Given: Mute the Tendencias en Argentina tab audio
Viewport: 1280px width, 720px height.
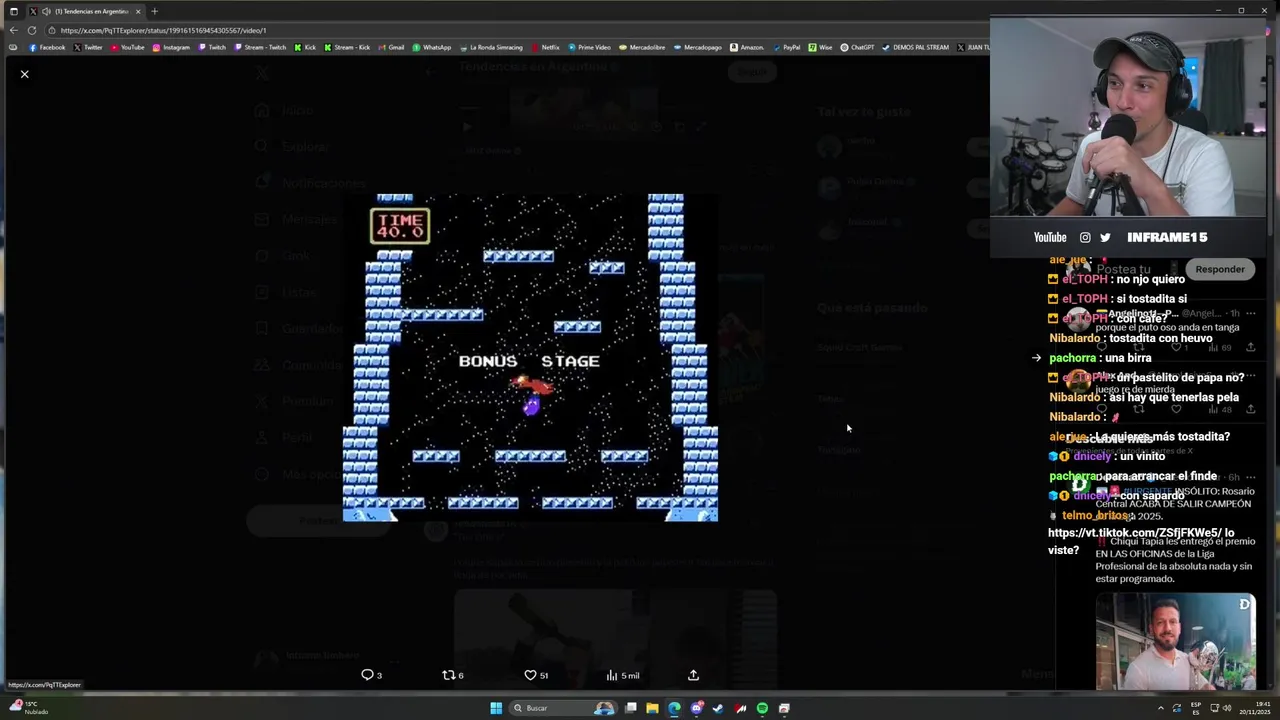Looking at the screenshot, I should click(46, 11).
